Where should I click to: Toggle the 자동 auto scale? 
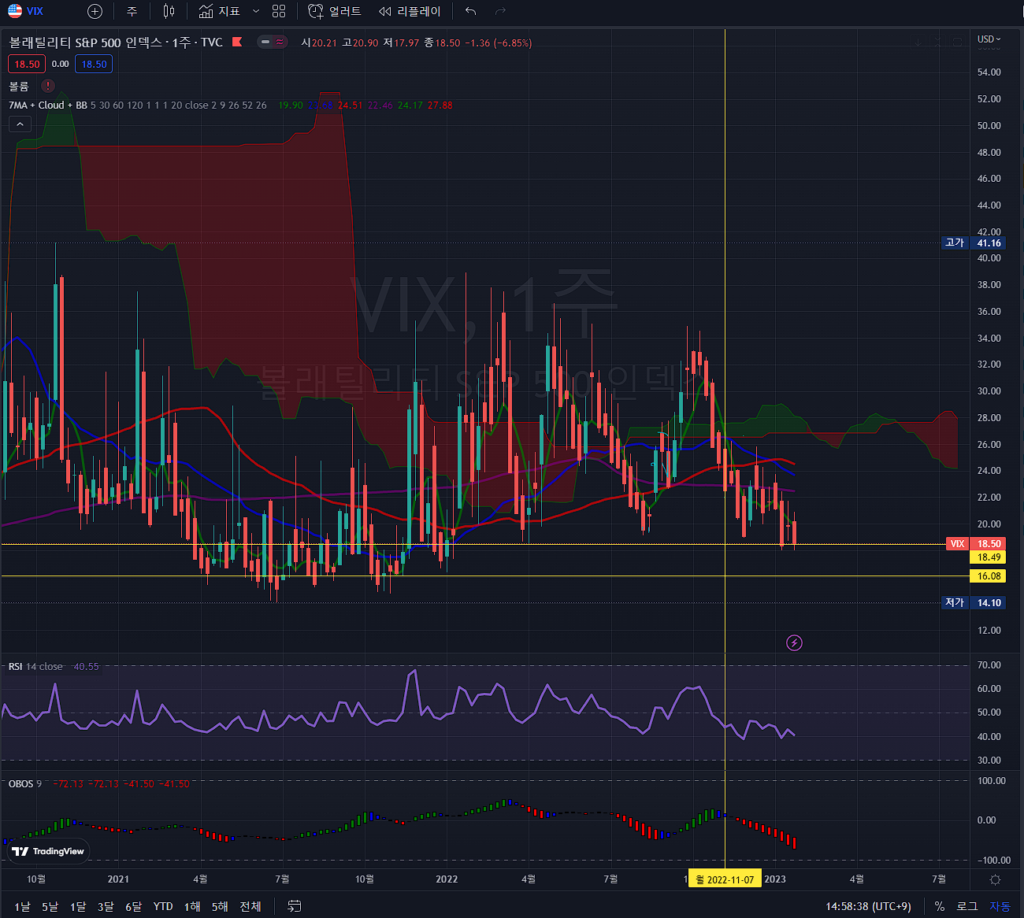(999, 906)
